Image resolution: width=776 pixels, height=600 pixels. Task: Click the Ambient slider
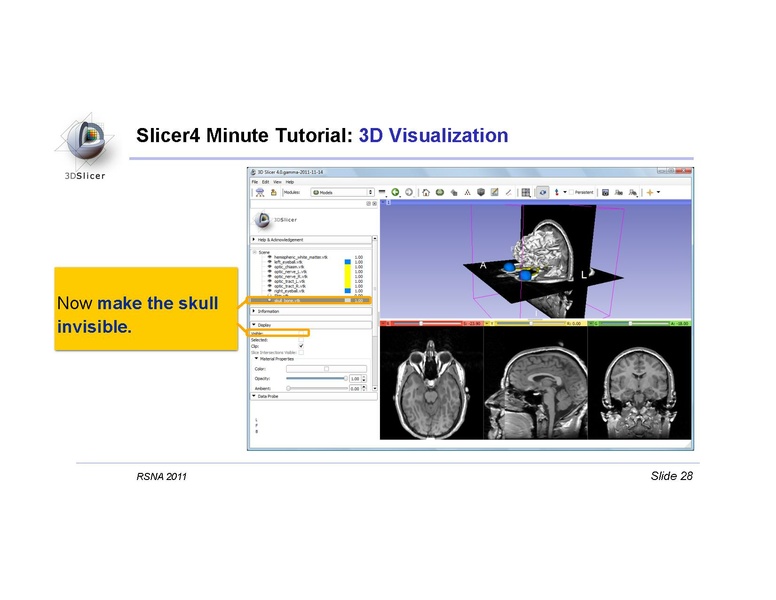pos(317,389)
